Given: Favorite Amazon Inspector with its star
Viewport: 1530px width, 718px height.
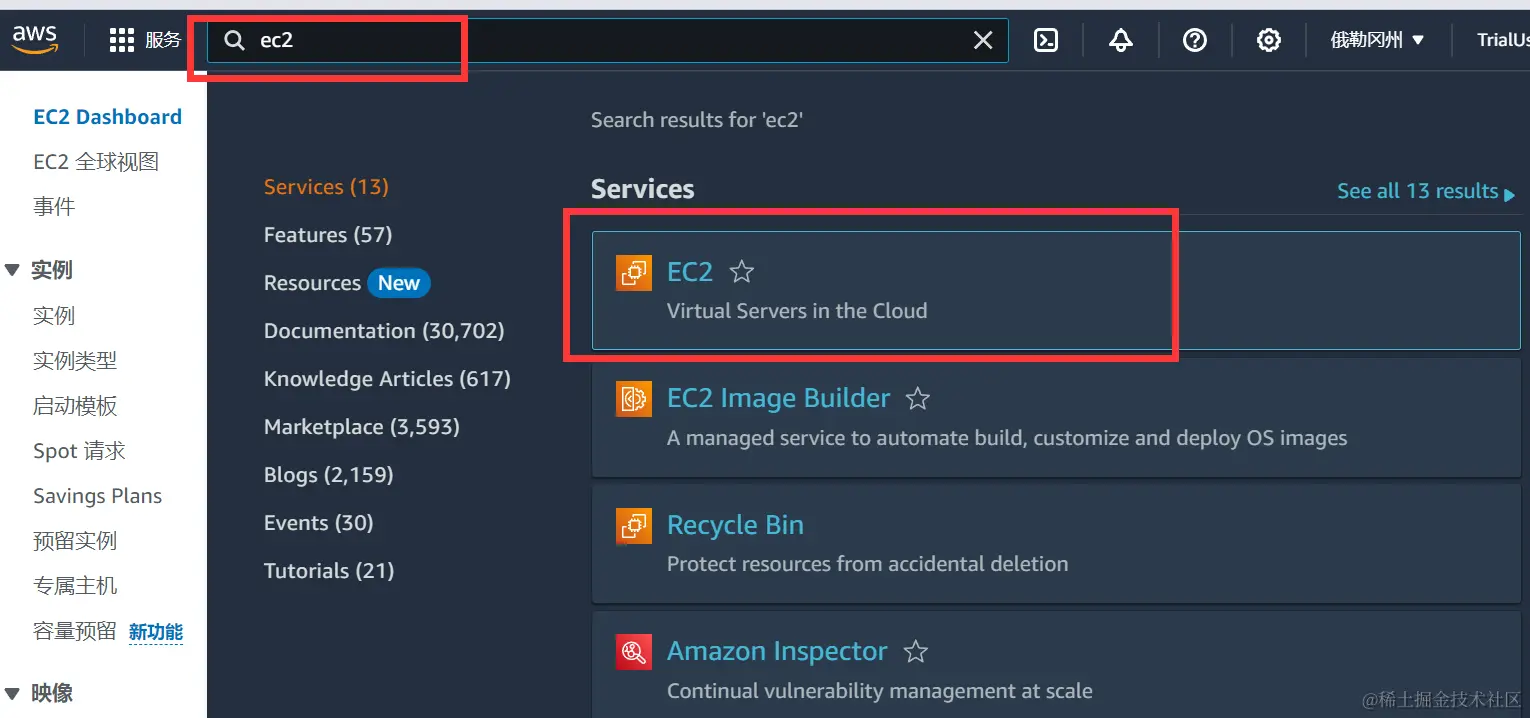Looking at the screenshot, I should [915, 652].
